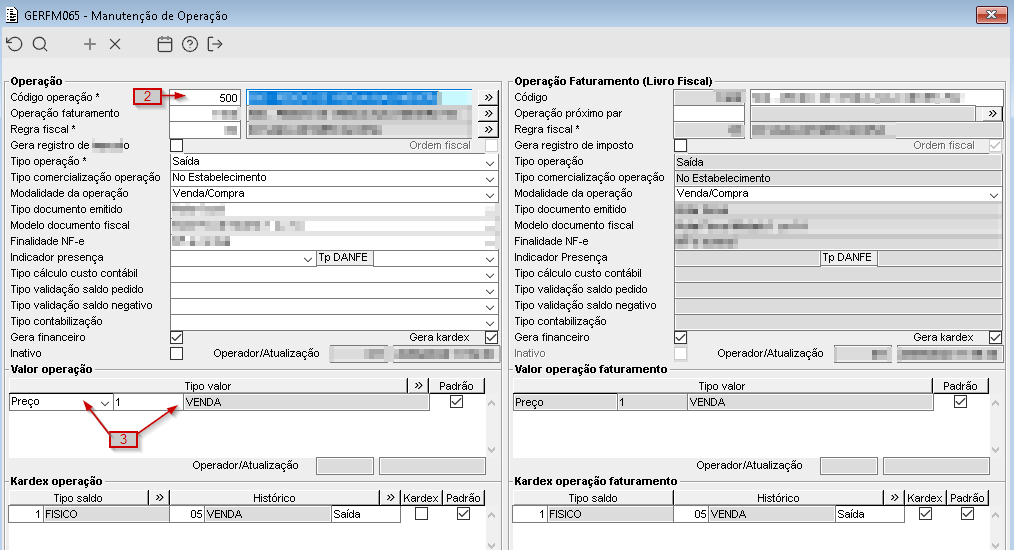Click the document icon in the title bar

pyautogui.click(x=12, y=15)
